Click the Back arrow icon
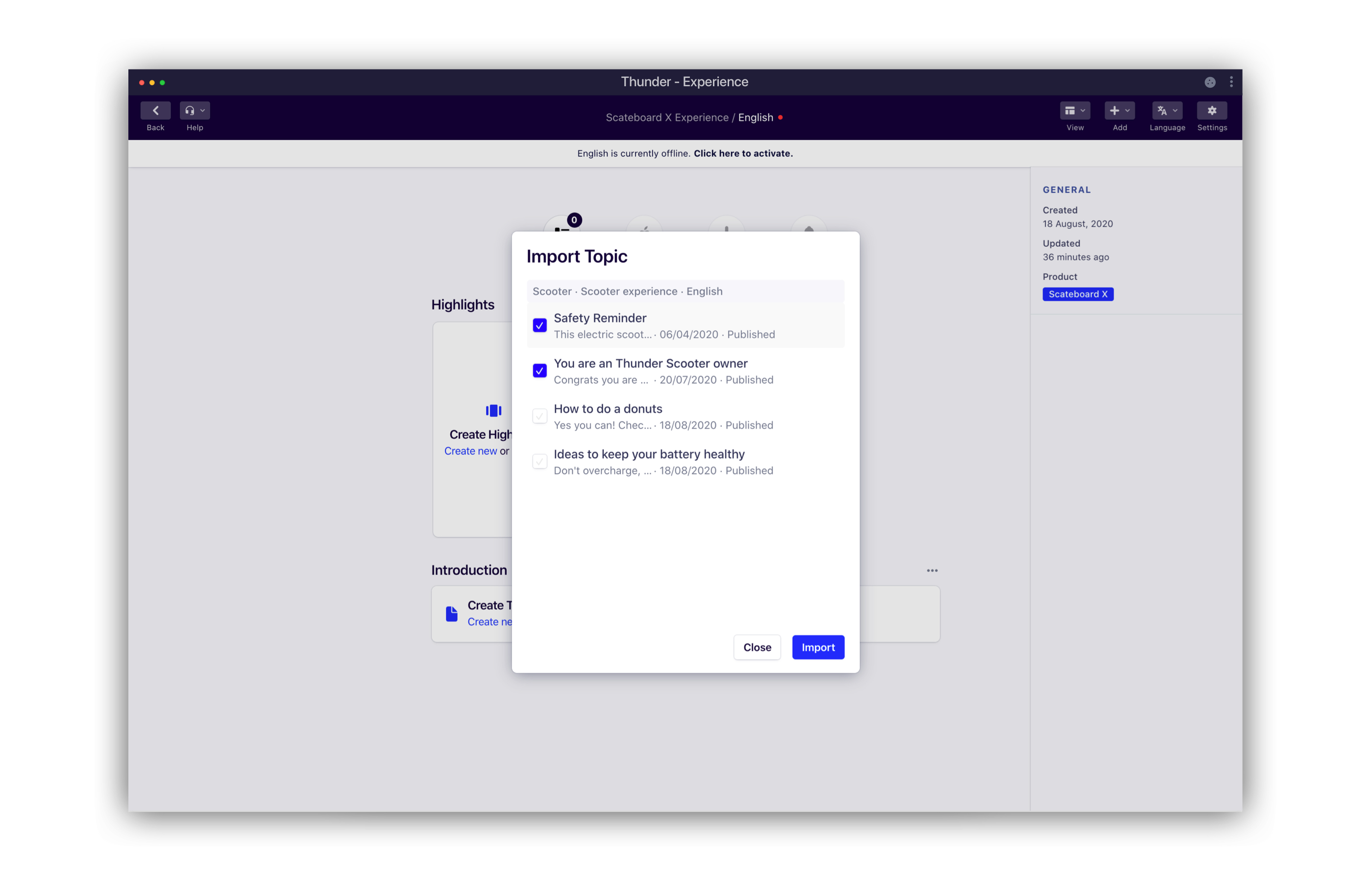The height and width of the screenshot is (882, 1372). [x=155, y=111]
